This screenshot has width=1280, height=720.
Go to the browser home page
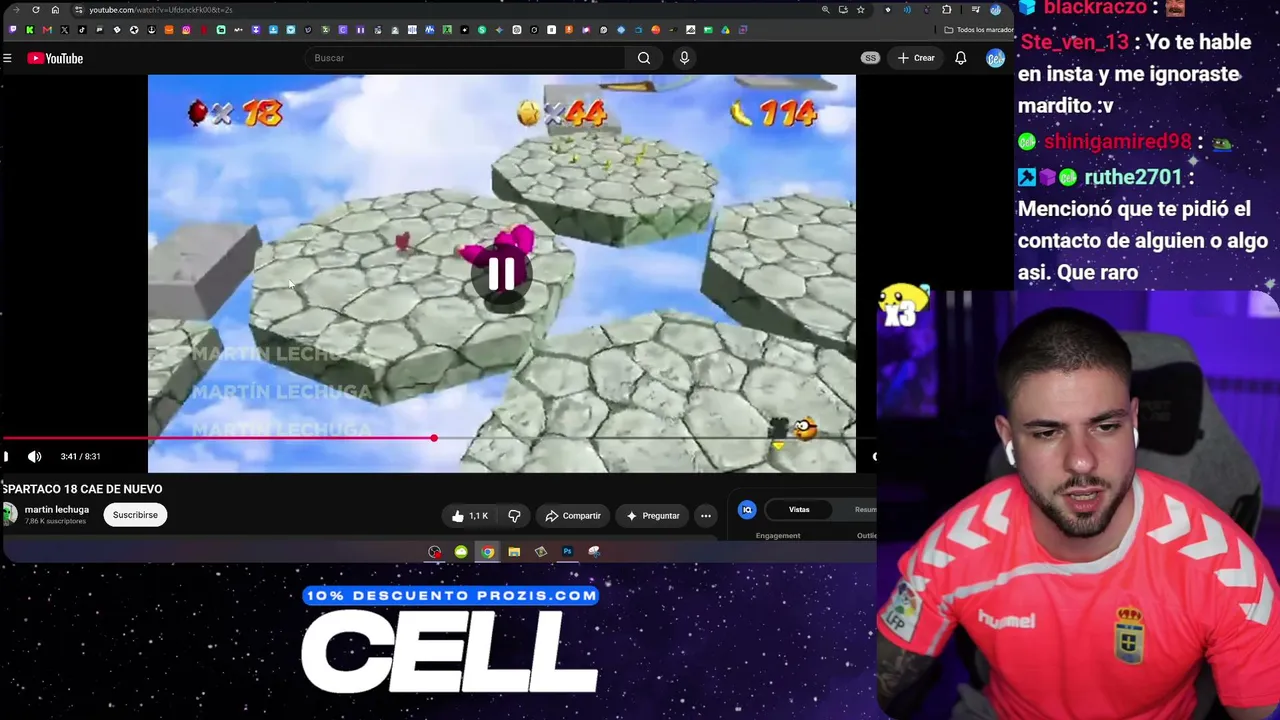(x=55, y=10)
